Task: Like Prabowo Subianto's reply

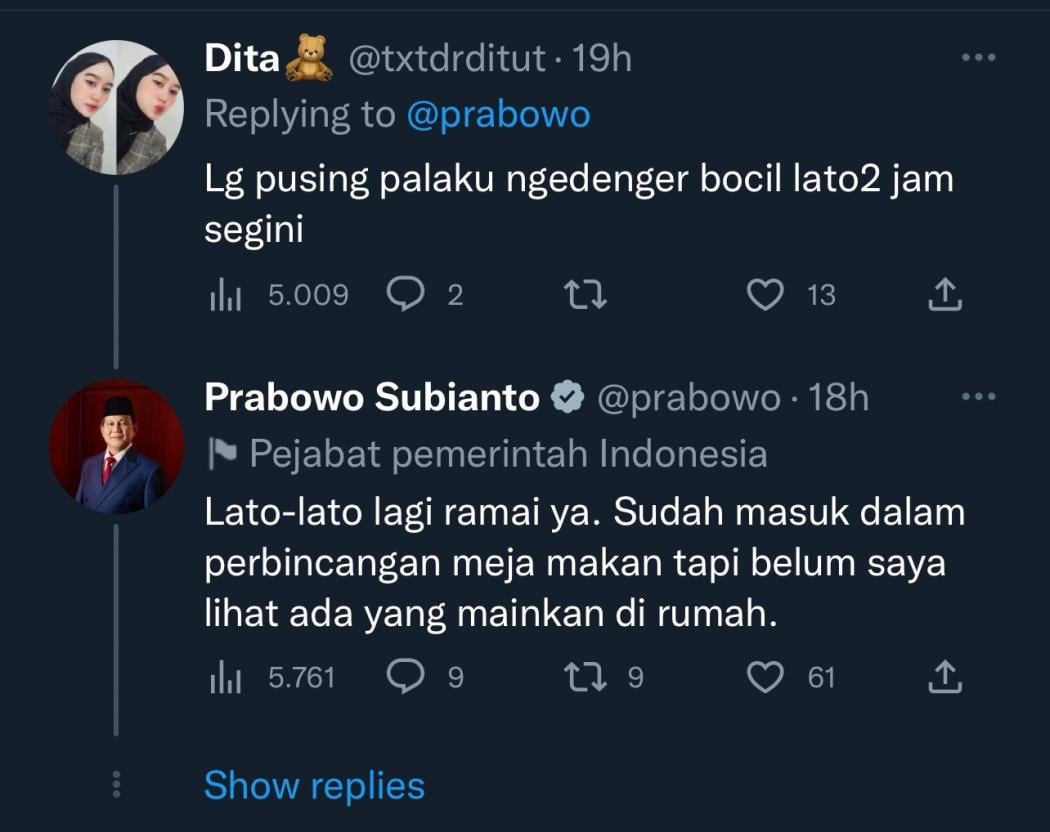Action: [x=766, y=677]
